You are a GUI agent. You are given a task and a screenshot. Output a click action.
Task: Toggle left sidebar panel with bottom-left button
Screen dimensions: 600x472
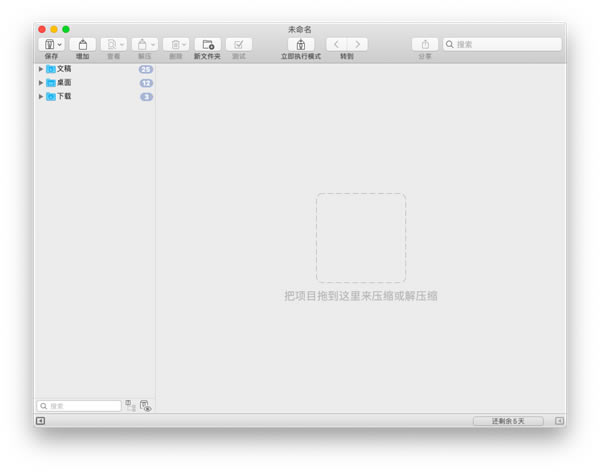click(x=40, y=421)
